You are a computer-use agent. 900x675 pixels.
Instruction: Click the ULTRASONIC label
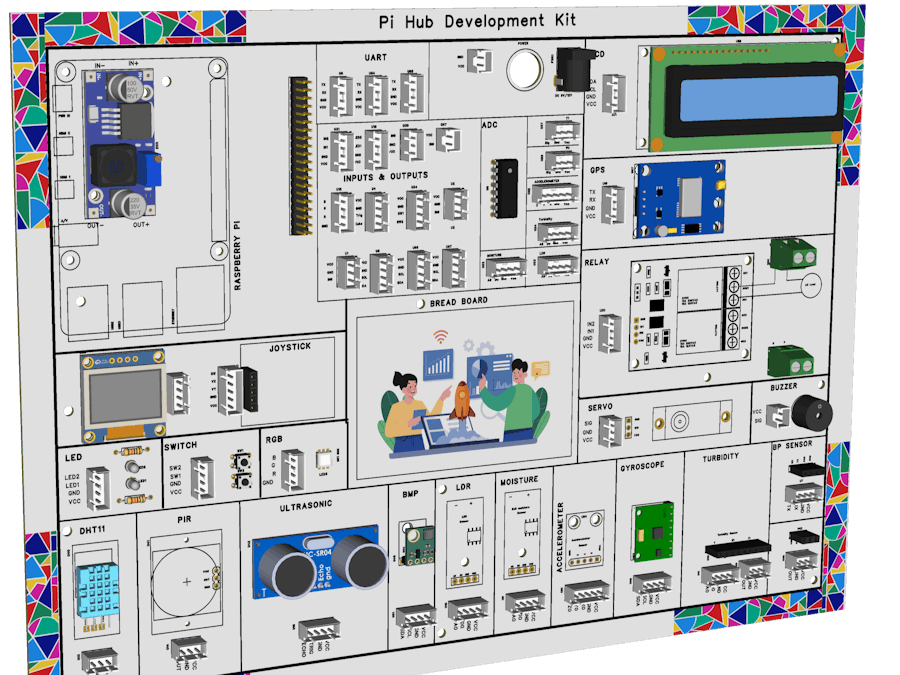305,506
